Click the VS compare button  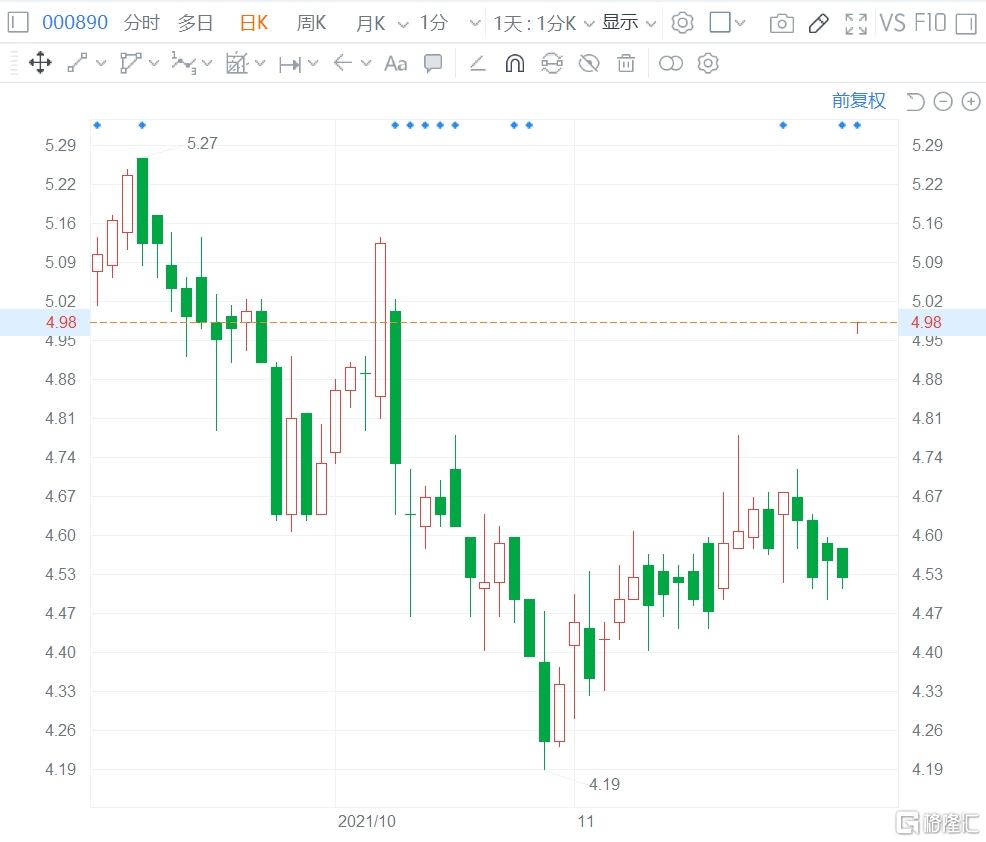pos(893,23)
